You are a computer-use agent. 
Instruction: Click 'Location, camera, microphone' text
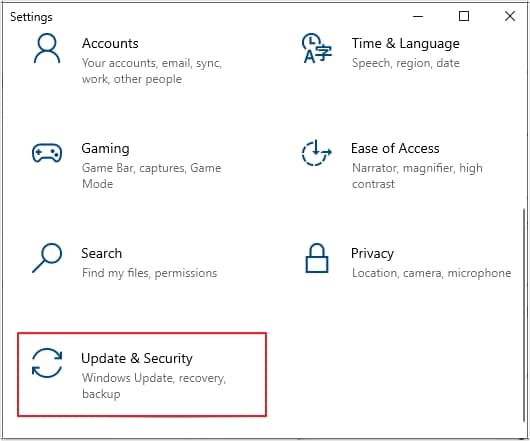point(431,273)
